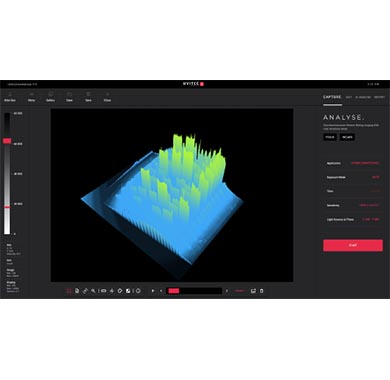Viewport: 390px width, 380px height.
Task: Open the Sensitivity value dropdown
Action: [x=369, y=205]
